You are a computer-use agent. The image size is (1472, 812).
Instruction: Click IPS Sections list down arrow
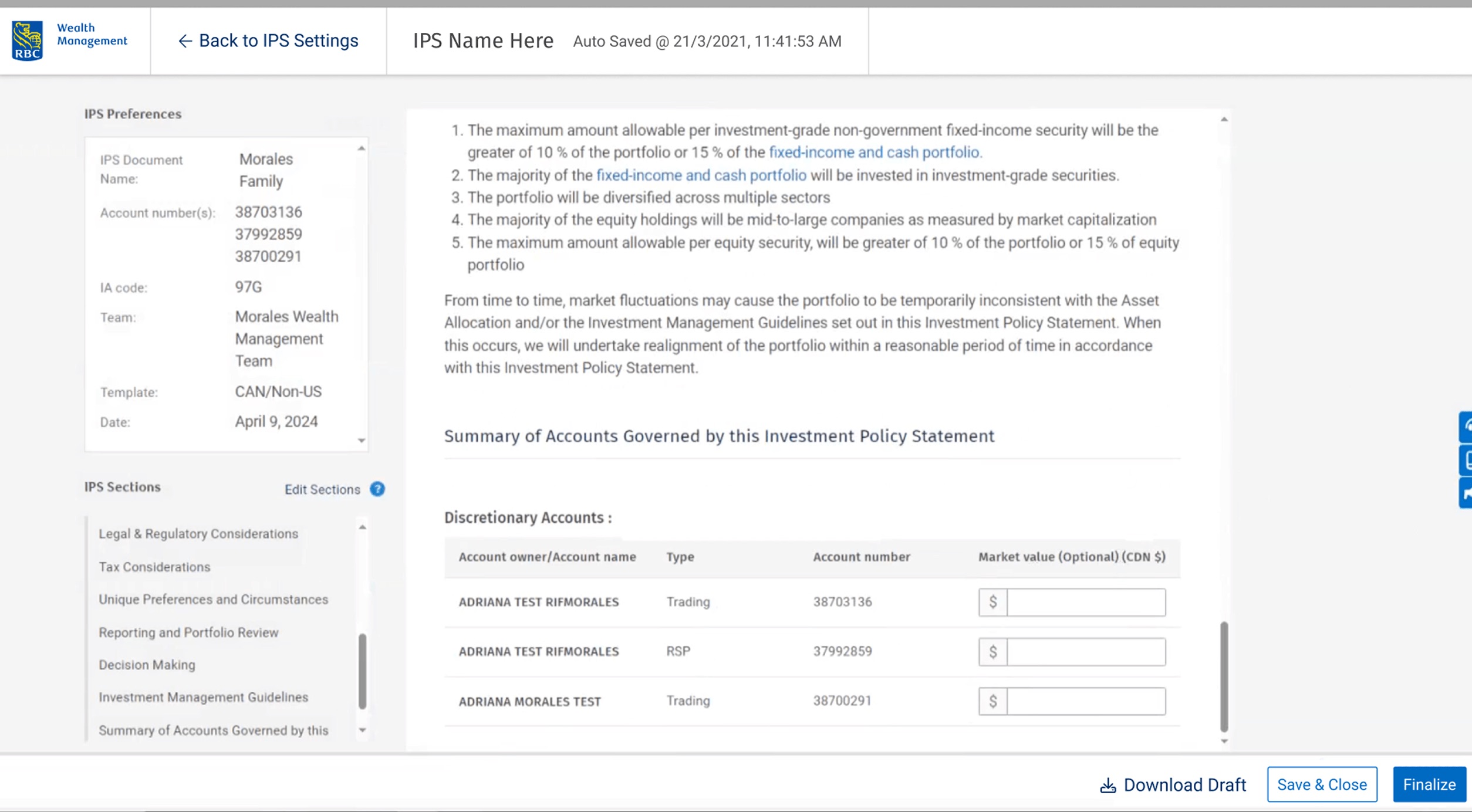[362, 730]
